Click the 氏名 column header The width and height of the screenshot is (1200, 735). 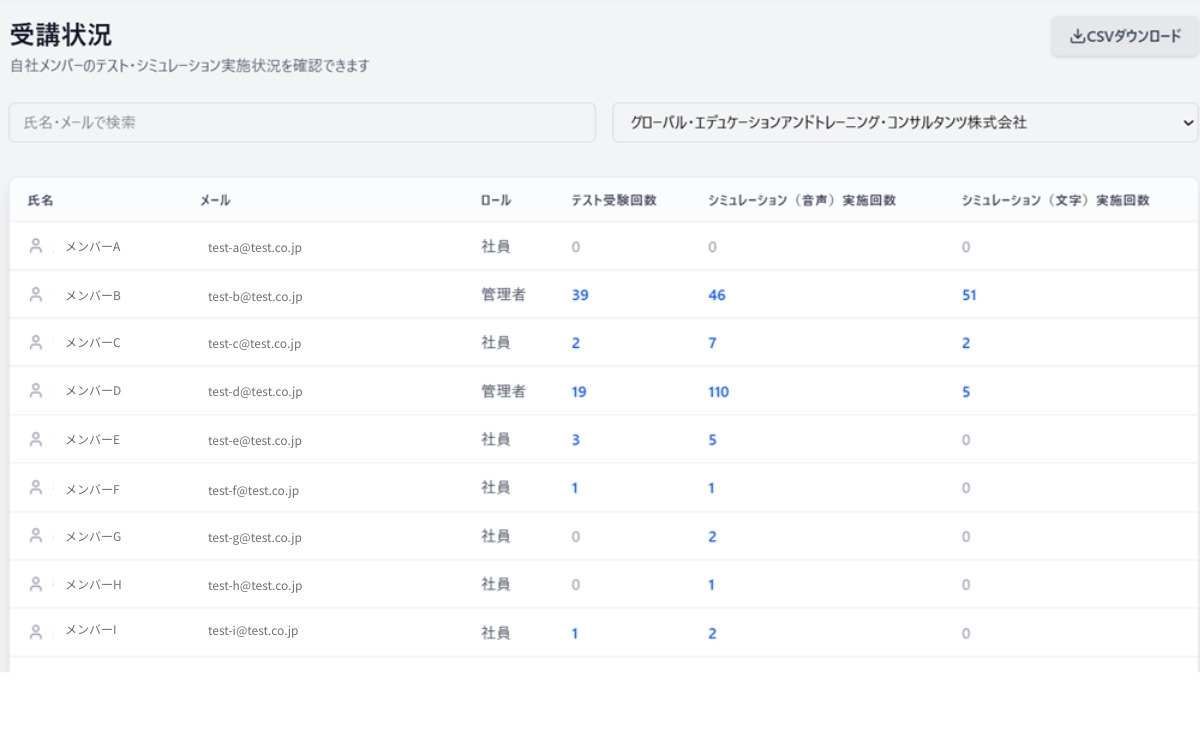point(40,200)
